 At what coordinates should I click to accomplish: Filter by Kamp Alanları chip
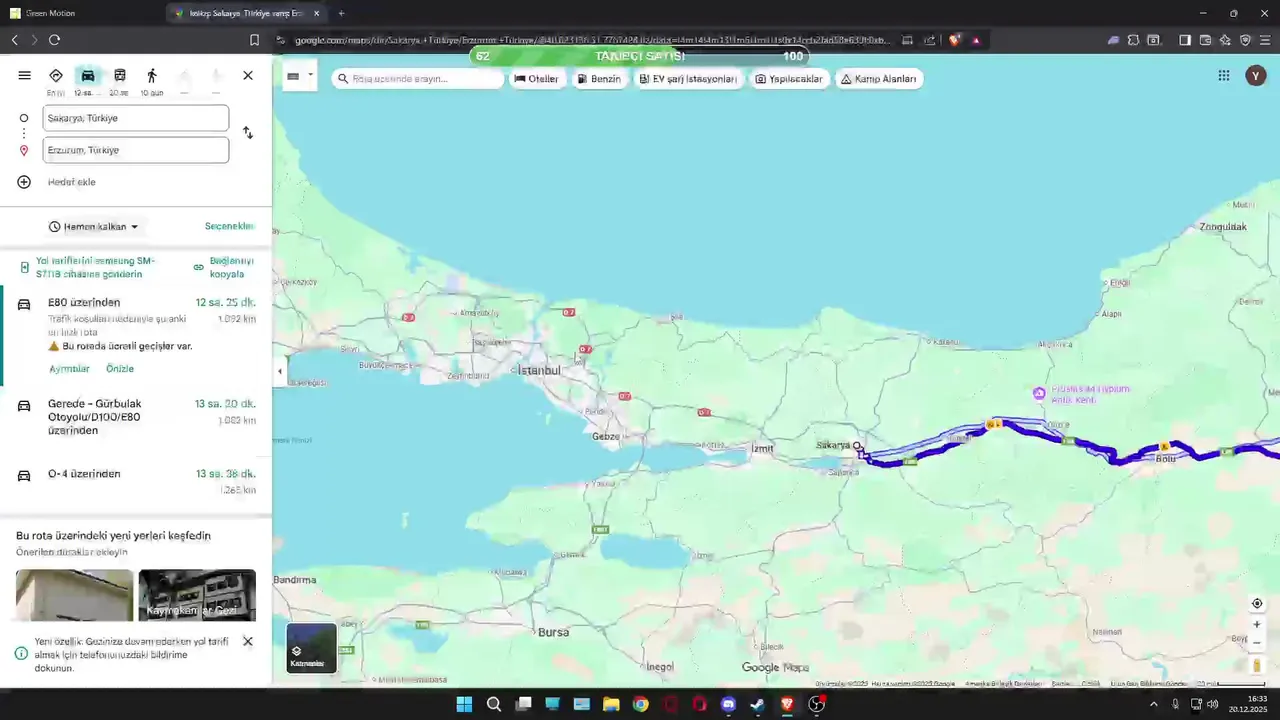[x=879, y=79]
